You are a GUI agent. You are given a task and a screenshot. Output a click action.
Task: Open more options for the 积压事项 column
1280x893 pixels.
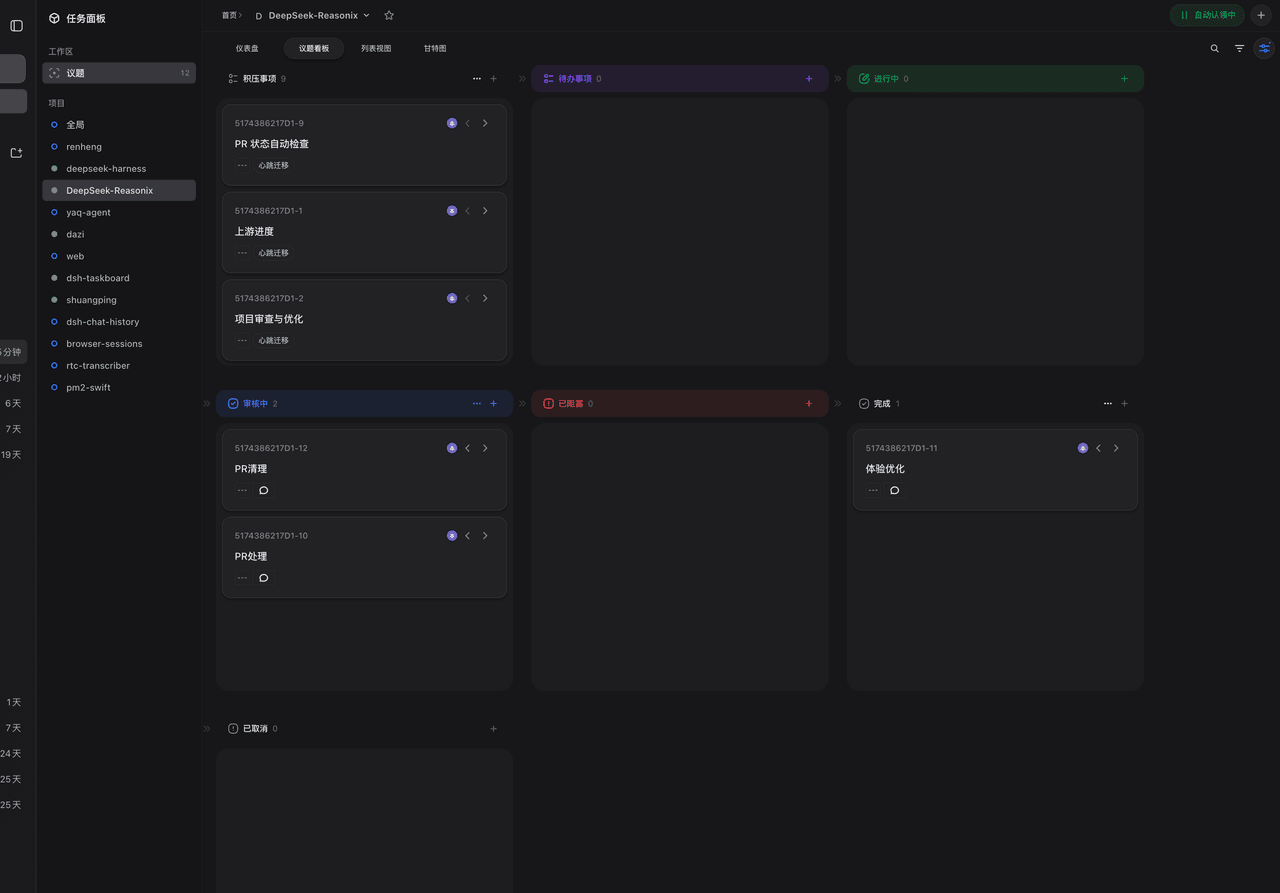click(477, 79)
